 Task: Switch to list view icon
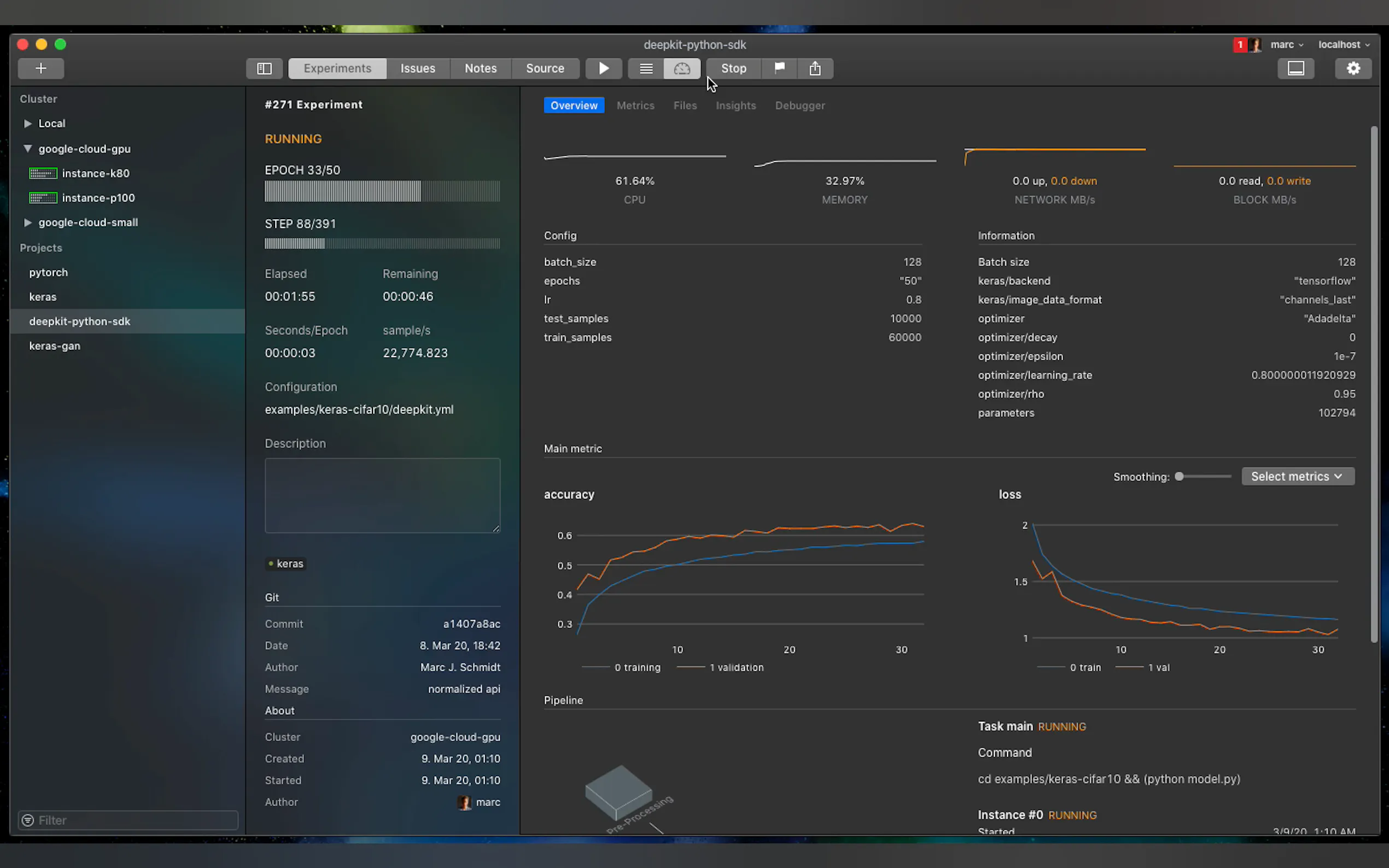tap(646, 68)
